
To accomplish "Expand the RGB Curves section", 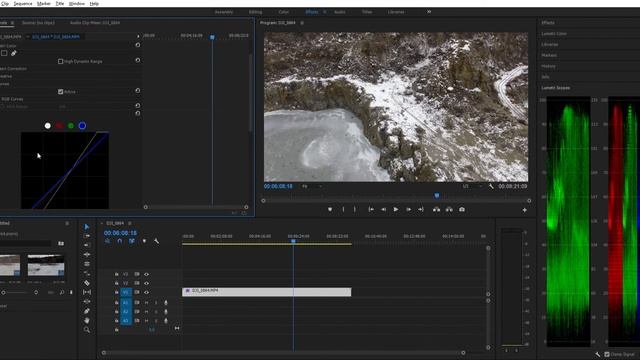I will tap(12, 99).
